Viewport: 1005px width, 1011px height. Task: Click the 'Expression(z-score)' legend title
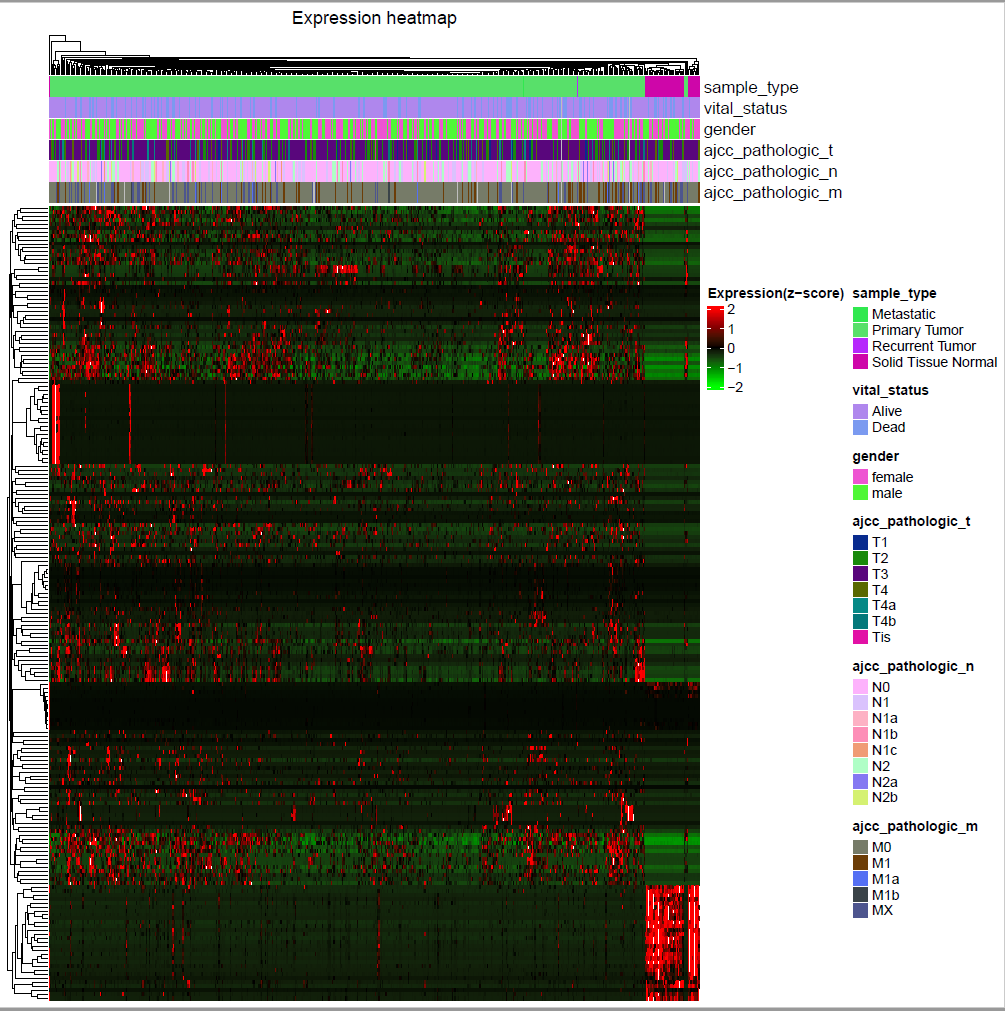click(776, 293)
